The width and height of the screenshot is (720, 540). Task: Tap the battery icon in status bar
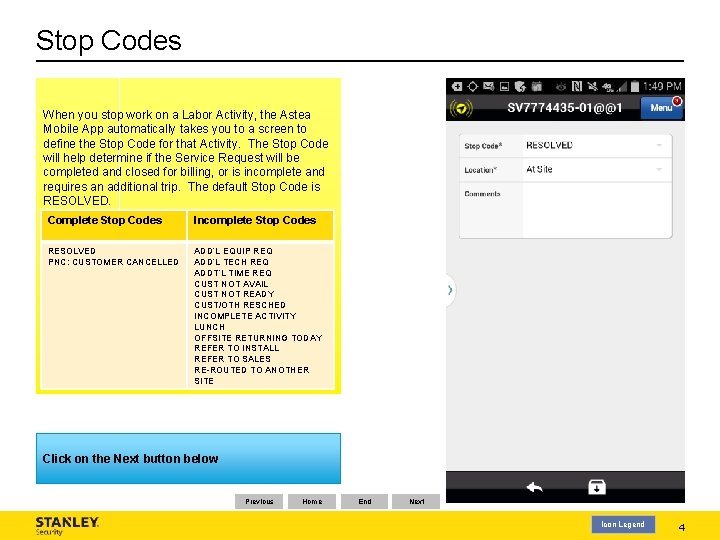pyautogui.click(x=635, y=86)
